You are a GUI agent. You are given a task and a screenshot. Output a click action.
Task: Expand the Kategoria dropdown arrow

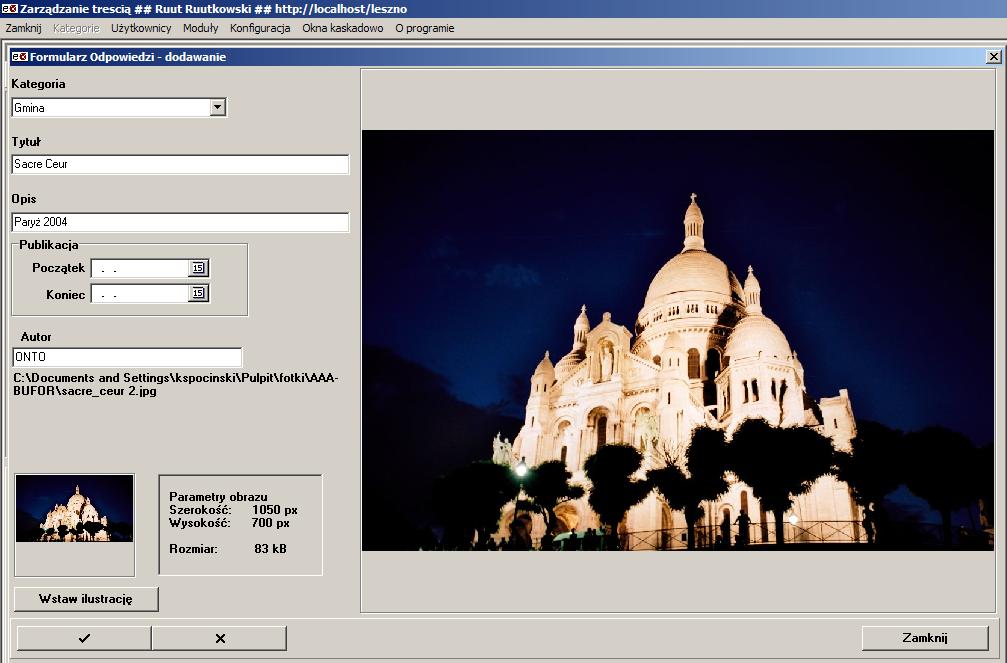tap(217, 108)
